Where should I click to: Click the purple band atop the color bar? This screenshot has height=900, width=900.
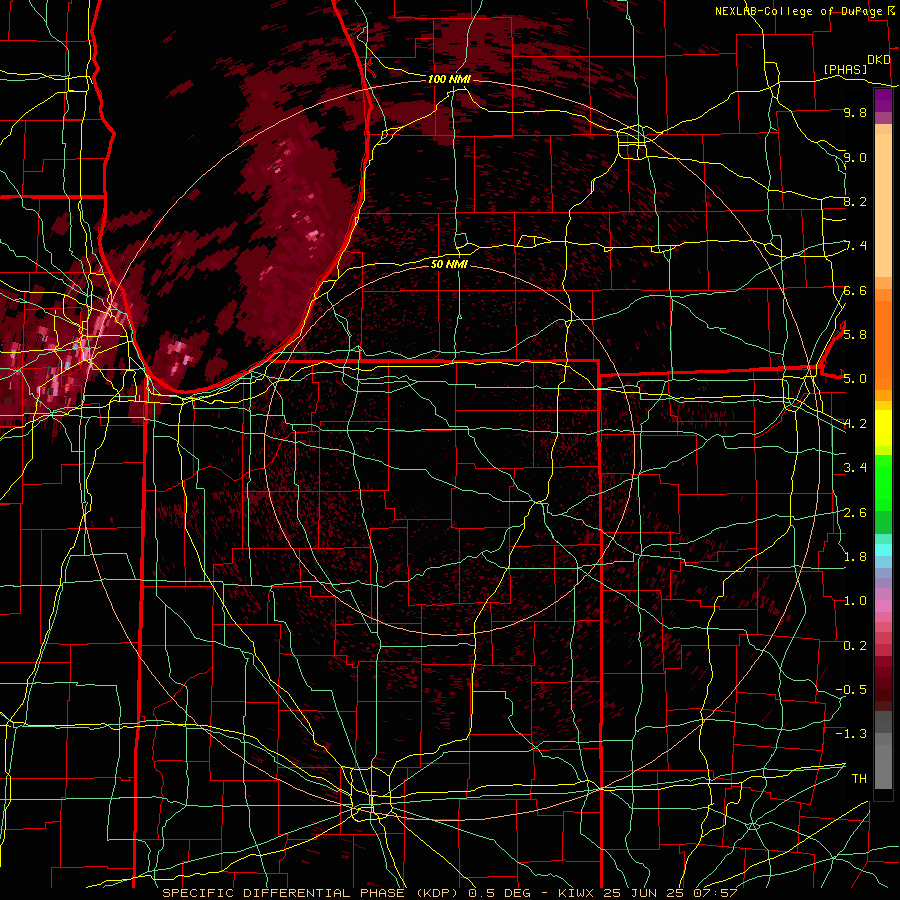point(883,100)
